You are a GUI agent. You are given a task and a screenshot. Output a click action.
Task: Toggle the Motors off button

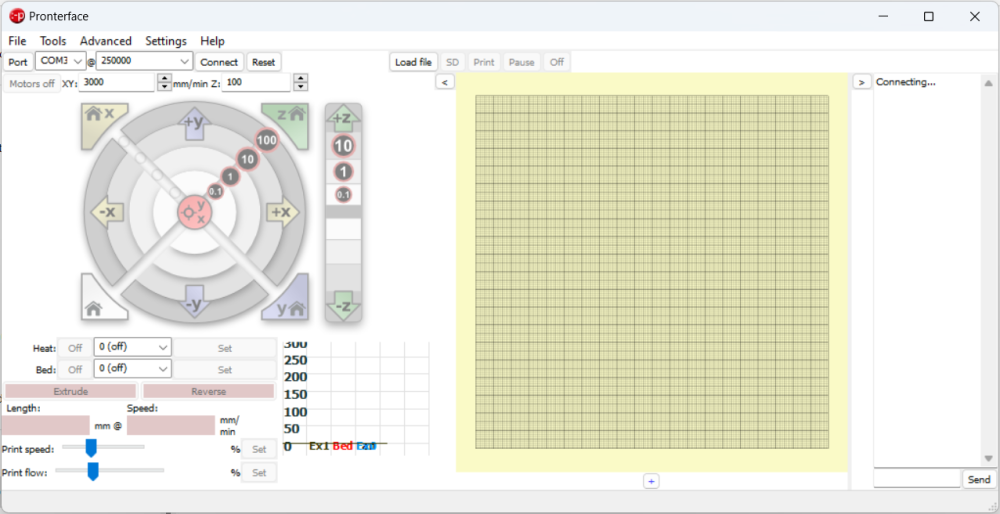point(32,84)
